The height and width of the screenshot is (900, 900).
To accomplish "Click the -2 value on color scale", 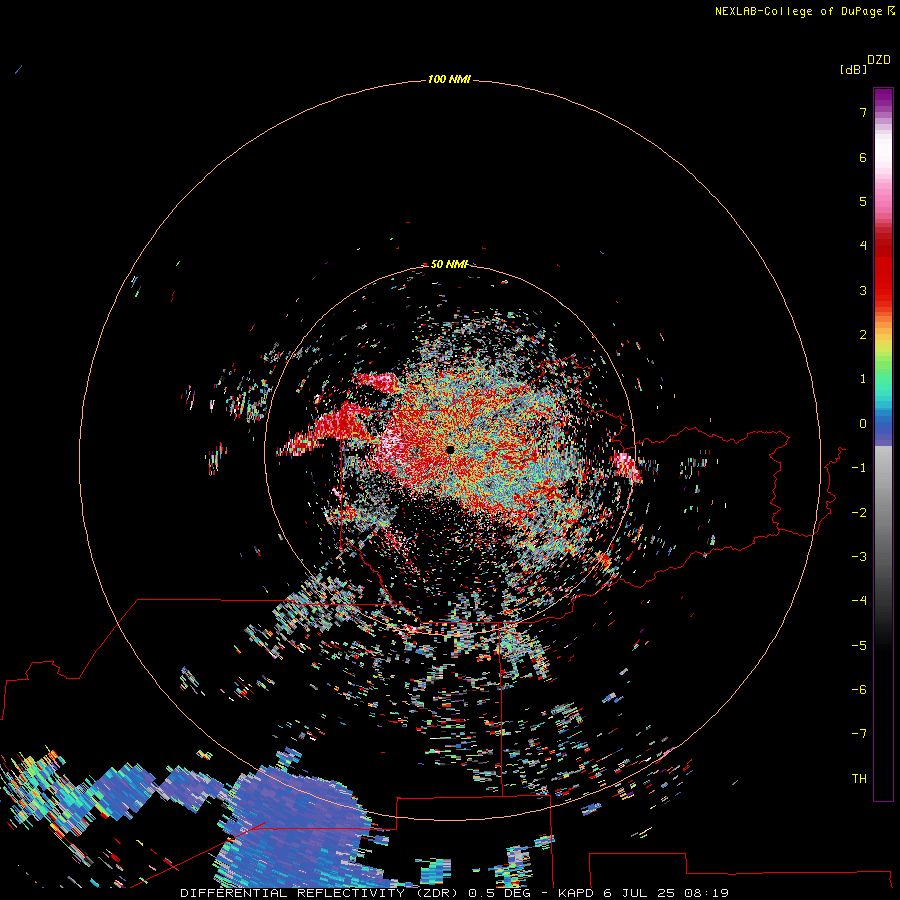I will tap(859, 513).
